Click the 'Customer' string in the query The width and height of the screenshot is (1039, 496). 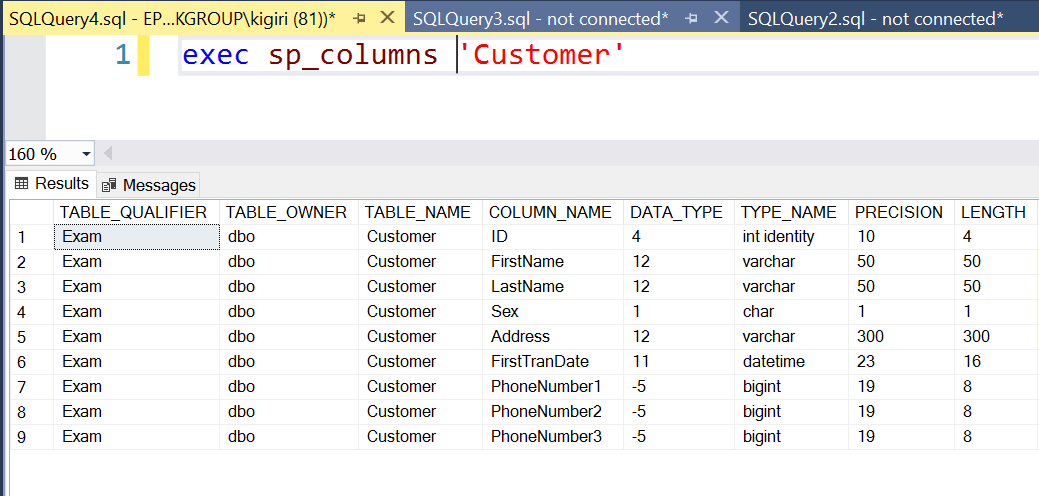click(x=541, y=54)
